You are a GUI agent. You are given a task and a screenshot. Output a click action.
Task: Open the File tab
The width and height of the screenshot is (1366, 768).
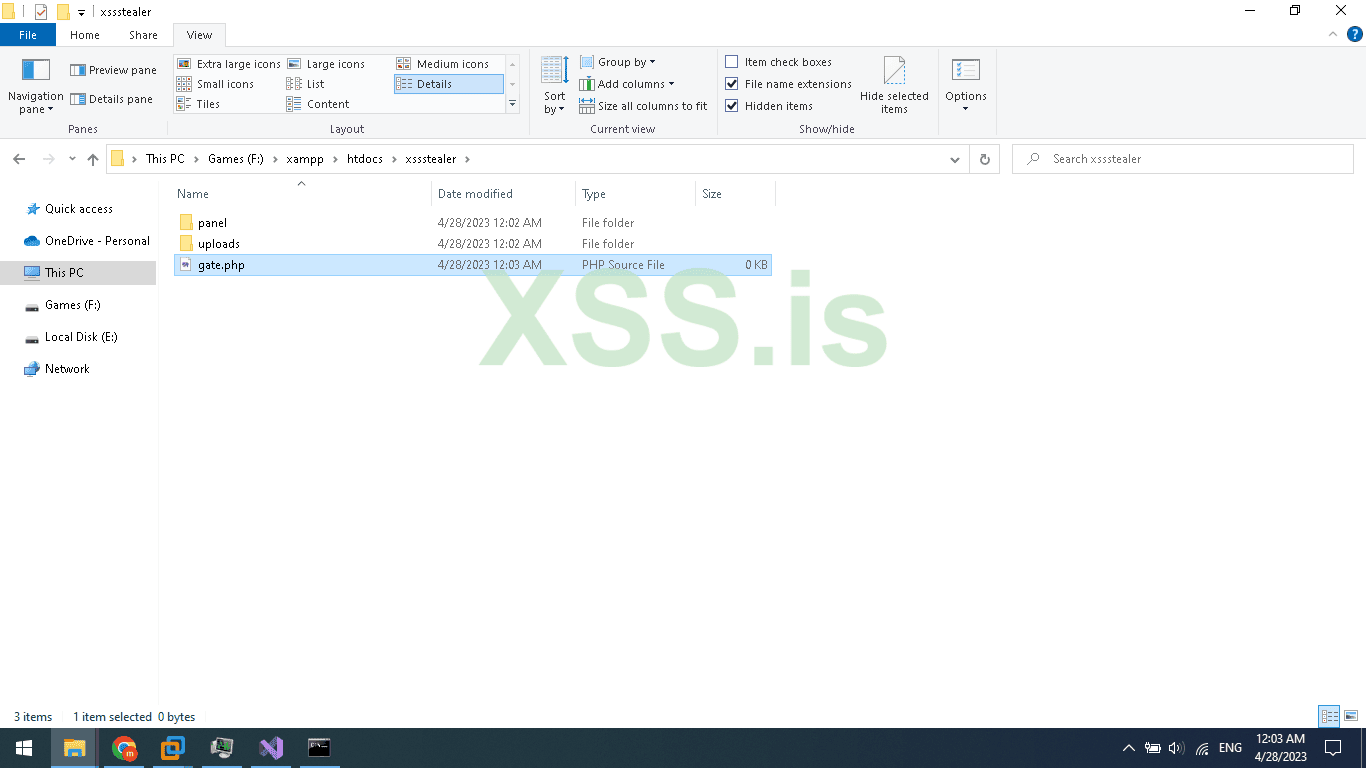tap(28, 35)
